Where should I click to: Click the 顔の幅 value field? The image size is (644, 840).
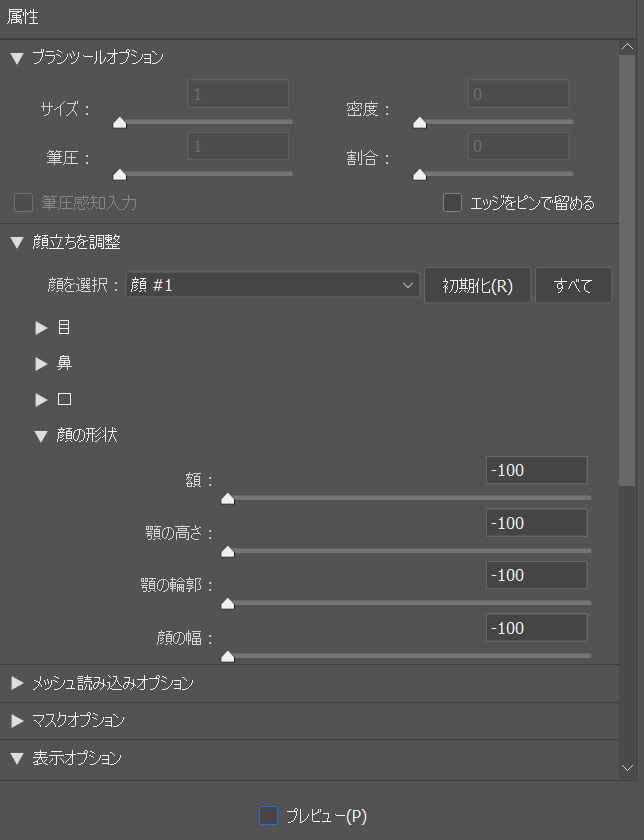tap(536, 628)
